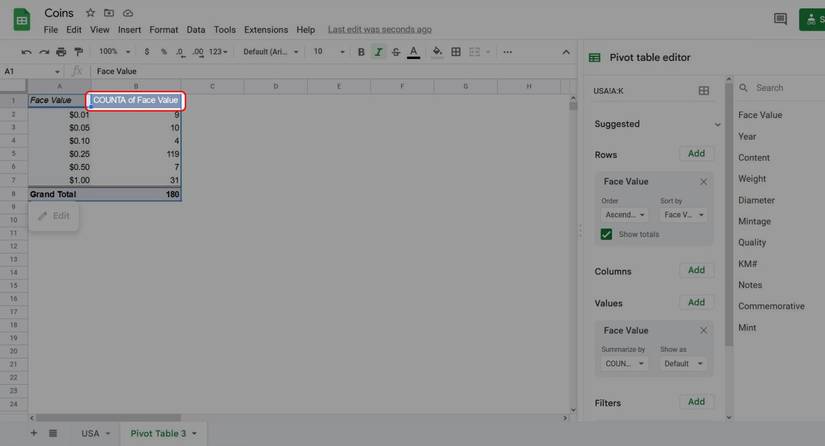The image size is (825, 446).
Task: Open the zoom level dropdown
Action: click(113, 52)
